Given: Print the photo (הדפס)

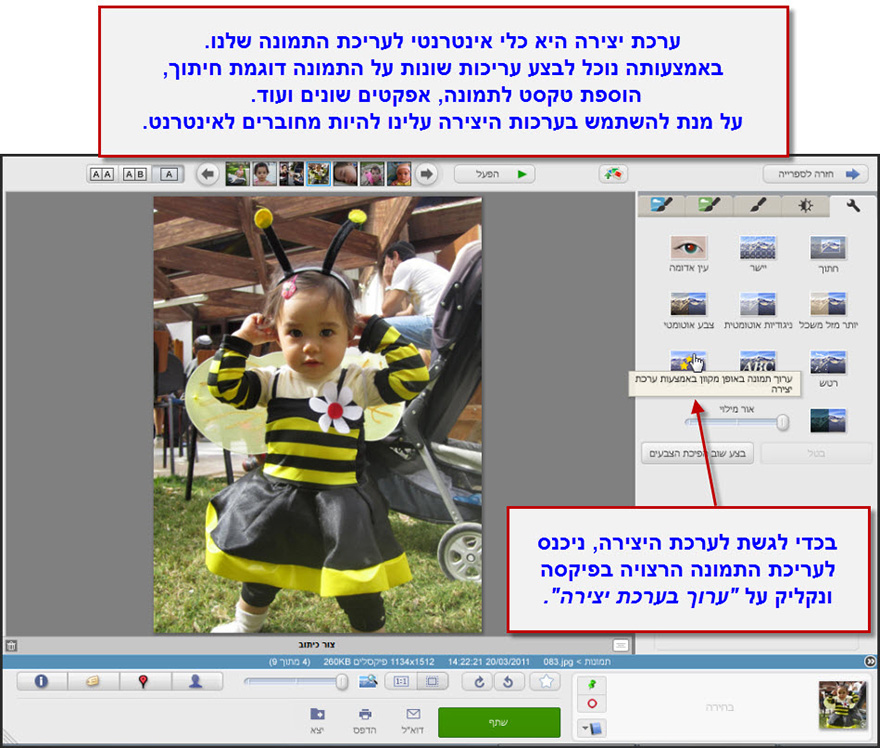Looking at the screenshot, I should (365, 721).
